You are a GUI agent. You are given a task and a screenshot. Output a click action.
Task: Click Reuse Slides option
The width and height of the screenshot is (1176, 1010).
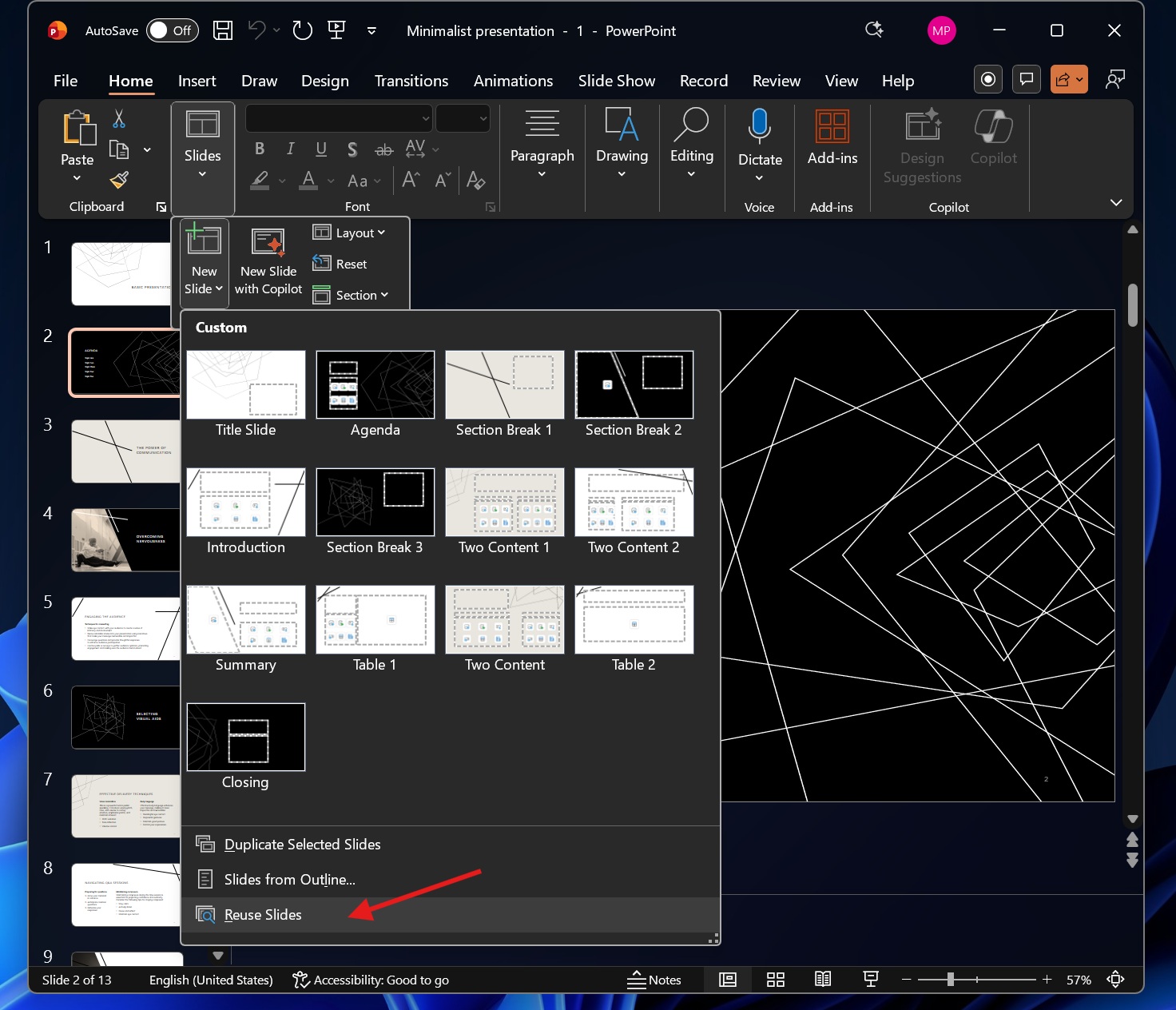click(x=263, y=914)
